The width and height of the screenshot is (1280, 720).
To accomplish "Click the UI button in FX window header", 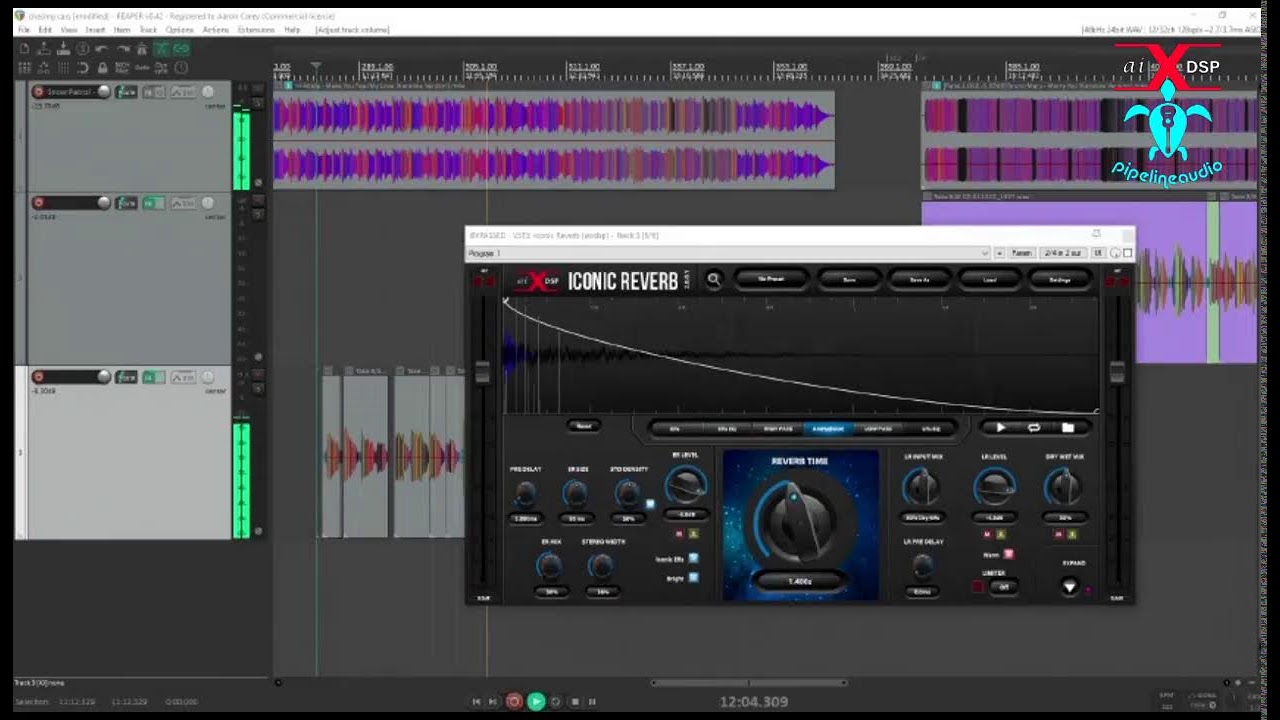I will coord(1097,253).
